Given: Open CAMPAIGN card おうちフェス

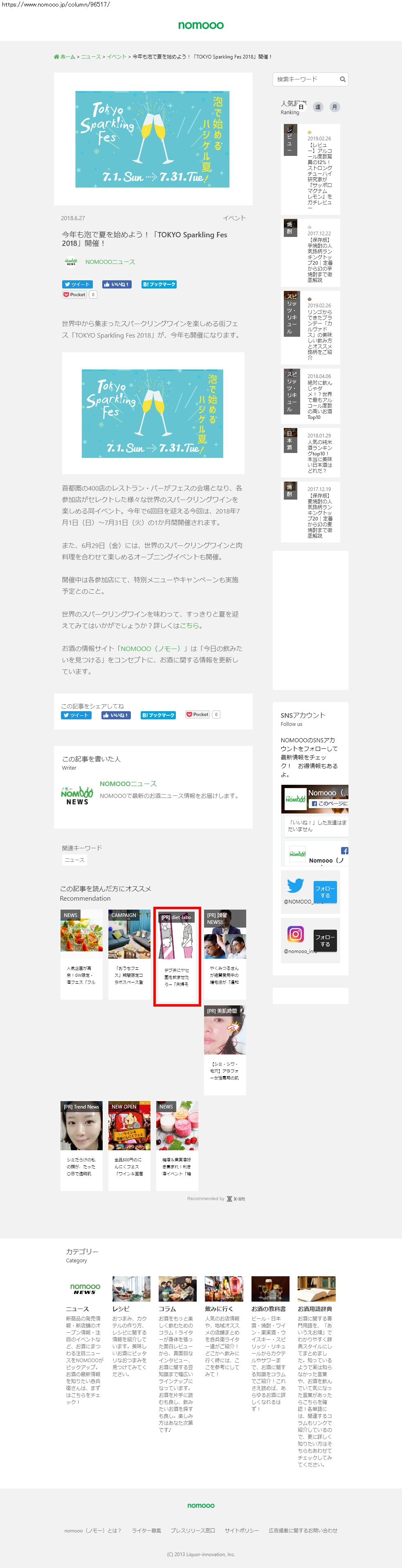Looking at the screenshot, I should coord(129,954).
